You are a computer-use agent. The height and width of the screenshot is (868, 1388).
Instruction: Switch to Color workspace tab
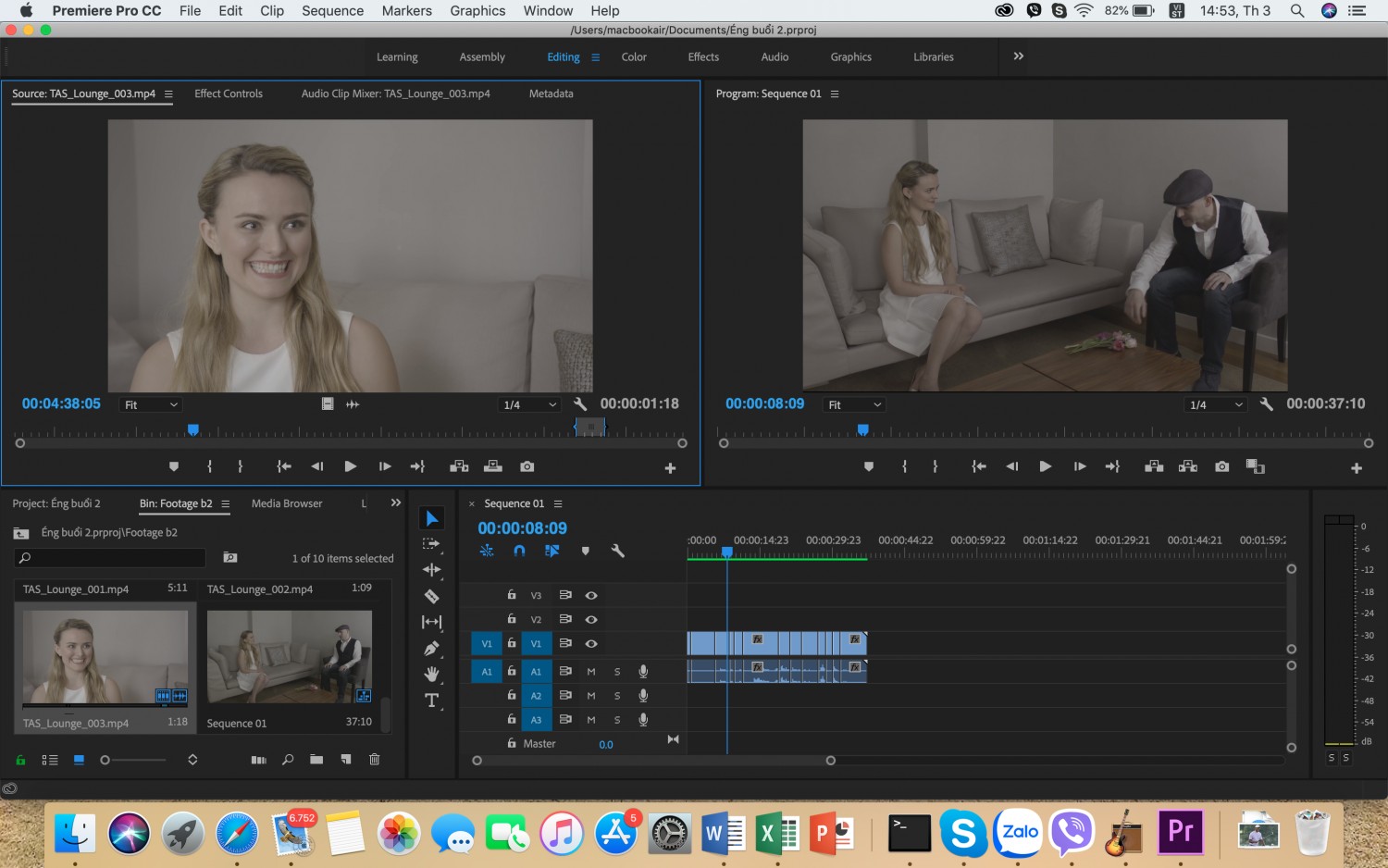(634, 57)
